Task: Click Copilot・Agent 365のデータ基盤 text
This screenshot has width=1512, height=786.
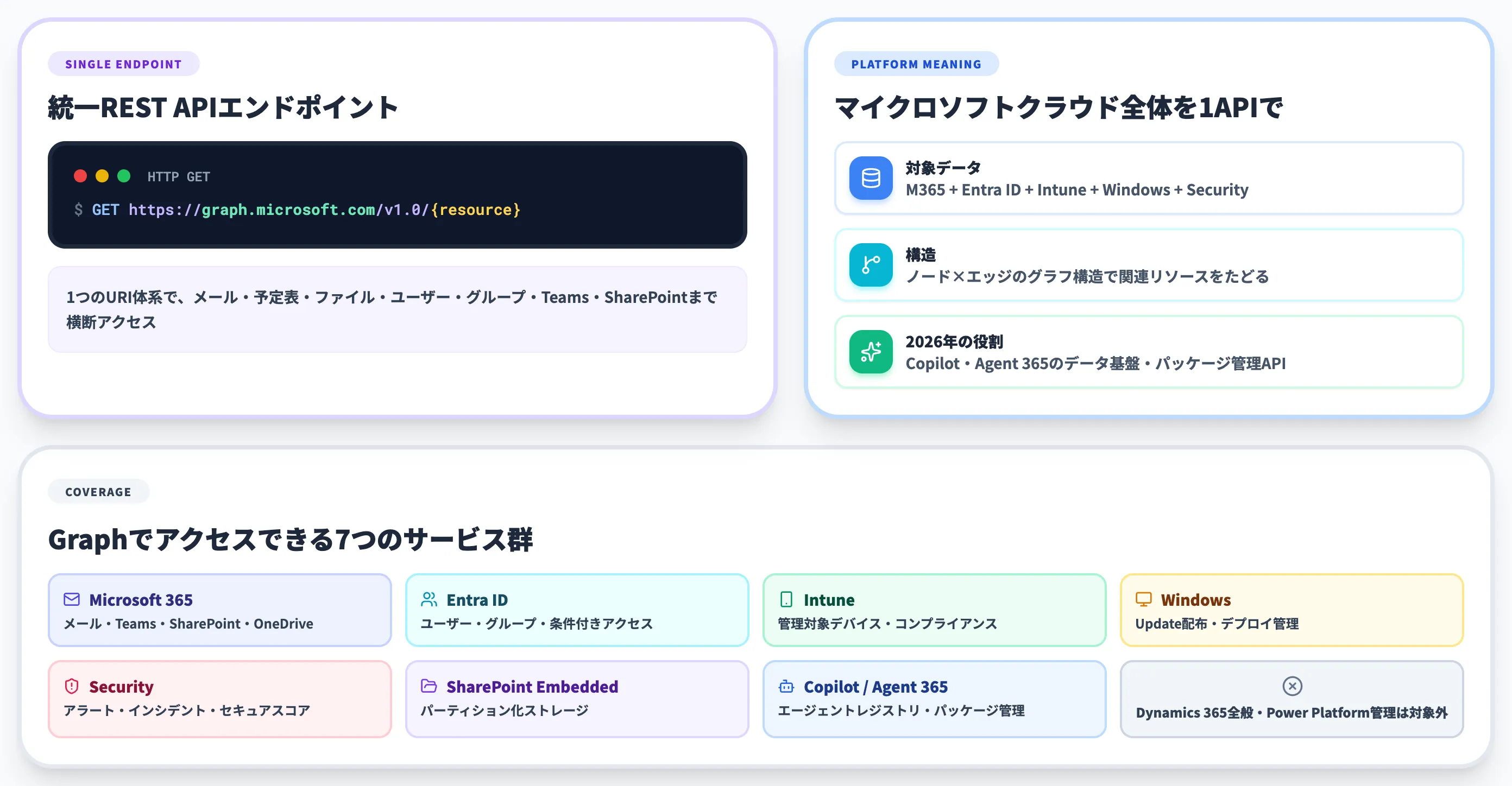Action: point(1095,363)
